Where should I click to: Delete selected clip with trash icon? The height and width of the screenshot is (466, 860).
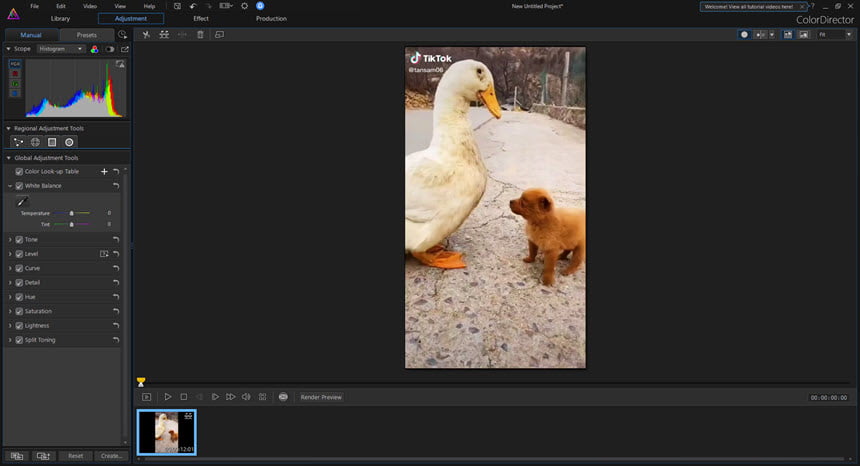(x=200, y=35)
